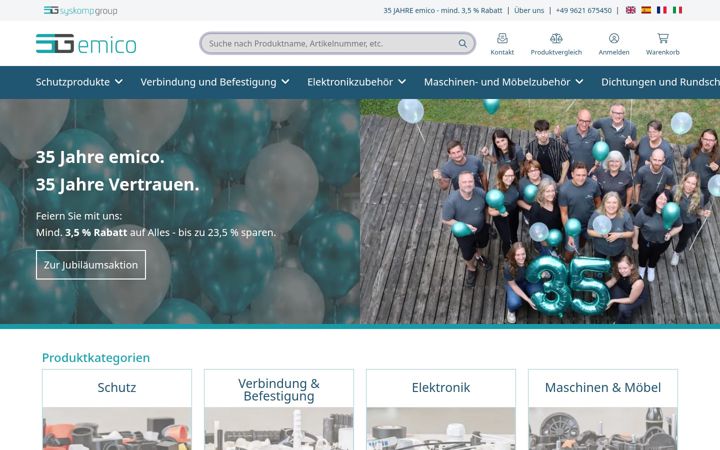Open the 35 JAHRE emico Rabatt link
720x450 pixels.
(443, 10)
